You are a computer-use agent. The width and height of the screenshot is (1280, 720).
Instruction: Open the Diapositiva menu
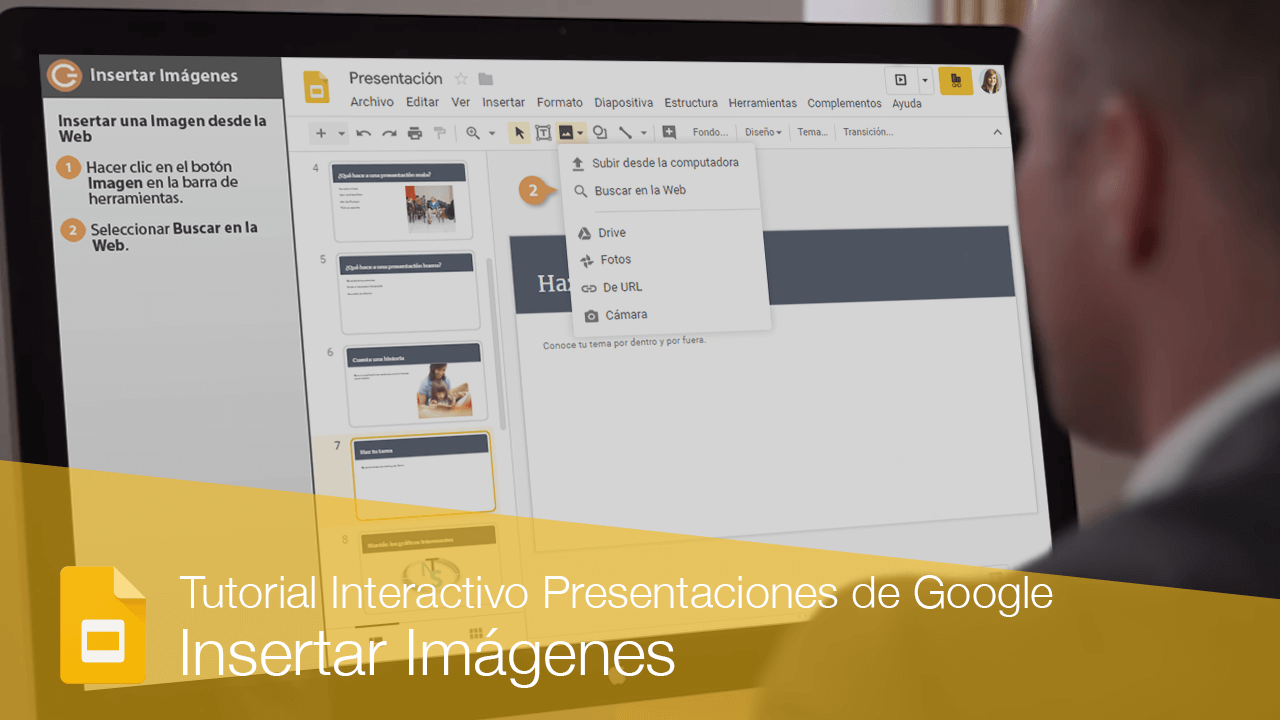623,102
